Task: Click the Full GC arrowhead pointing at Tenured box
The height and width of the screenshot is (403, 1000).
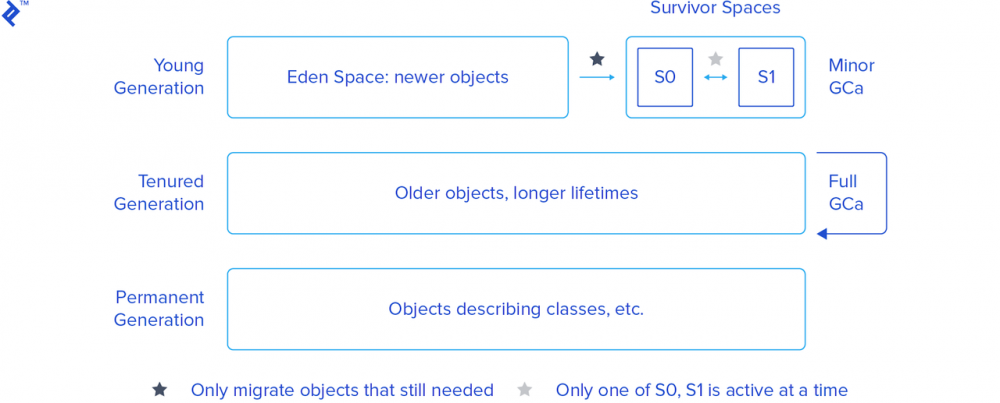Action: 822,234
